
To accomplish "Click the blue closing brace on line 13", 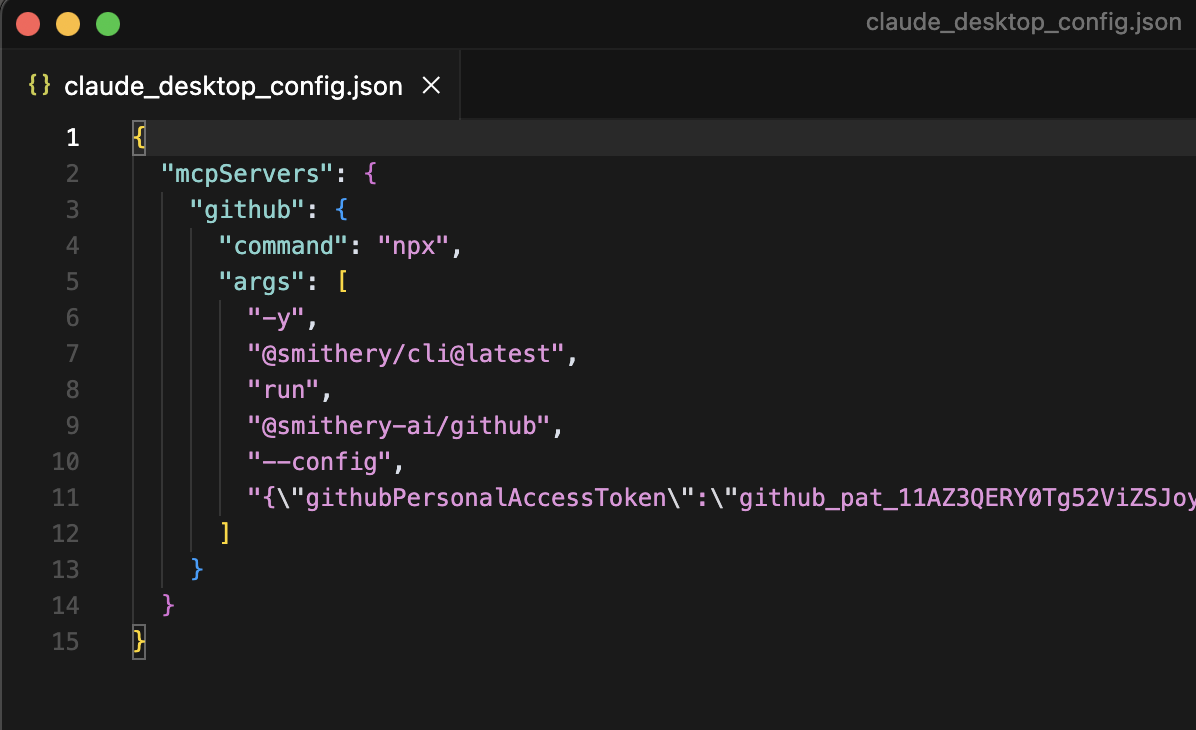I will 197,569.
